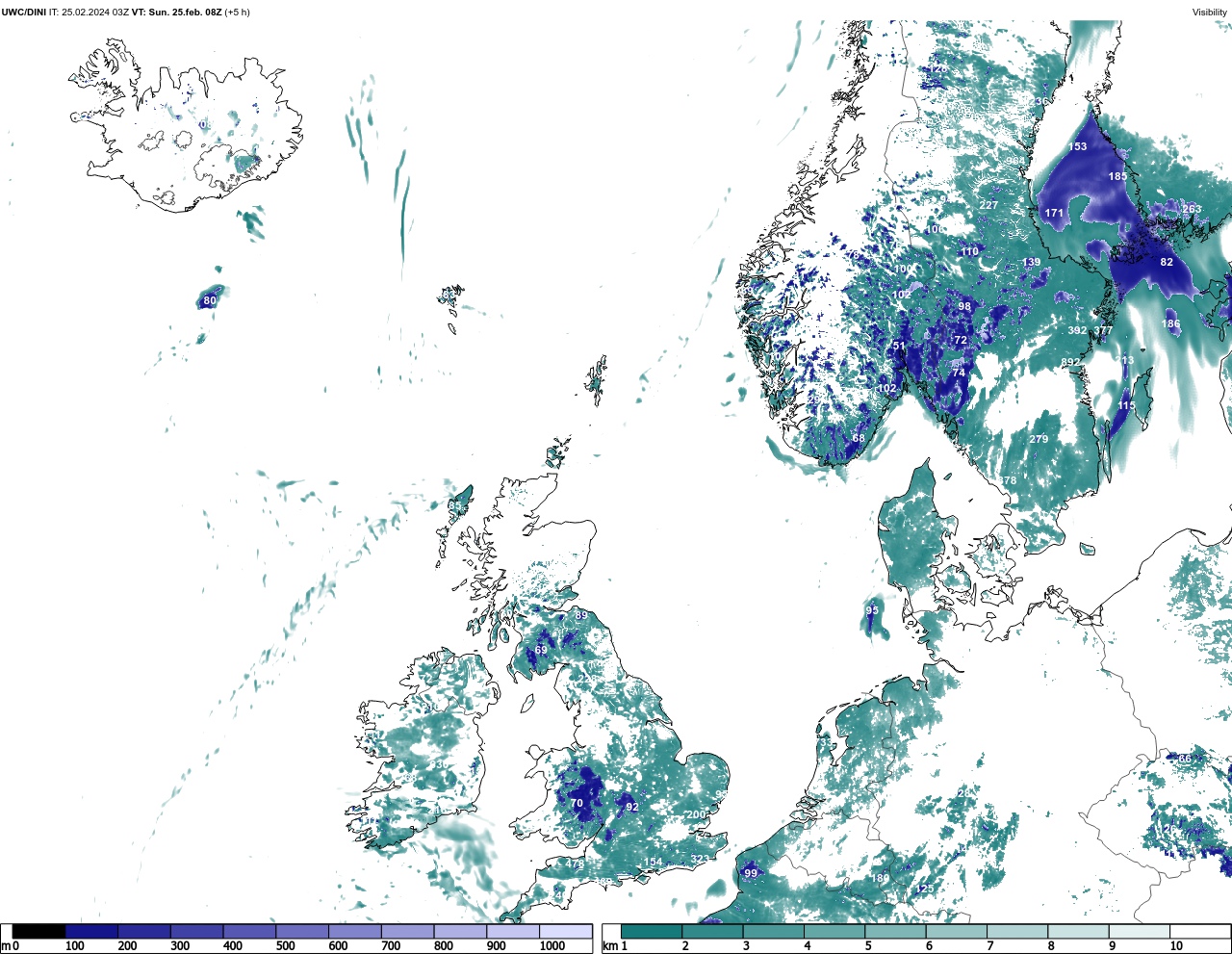Click the visibility value 51 in southern Norway

click(x=899, y=346)
